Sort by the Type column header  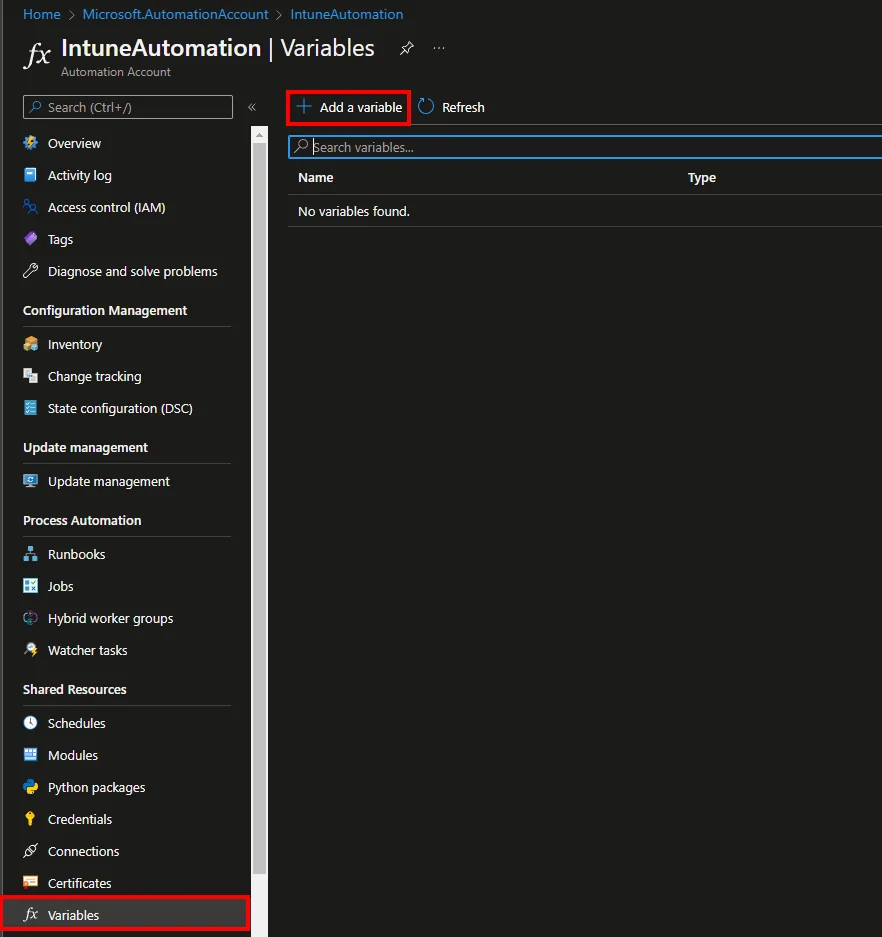(x=702, y=177)
